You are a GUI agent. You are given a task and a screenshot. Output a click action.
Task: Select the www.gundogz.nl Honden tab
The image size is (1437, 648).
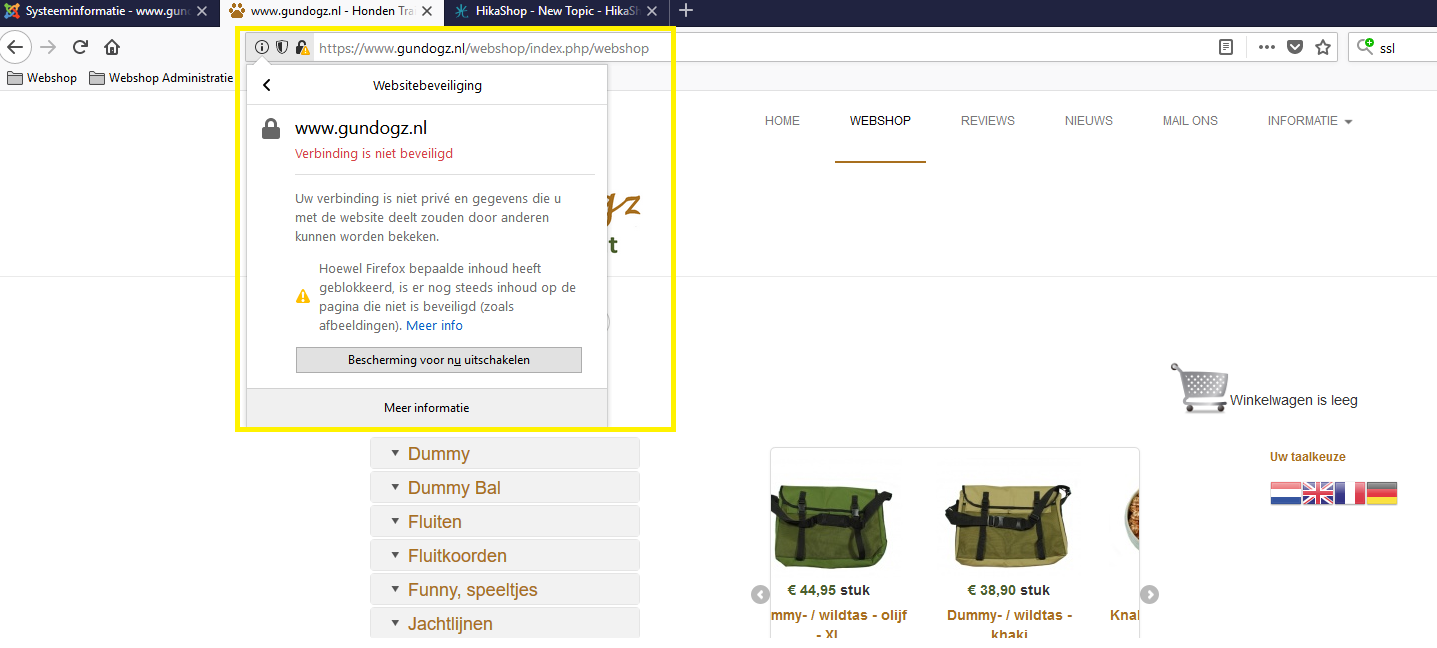pos(331,12)
